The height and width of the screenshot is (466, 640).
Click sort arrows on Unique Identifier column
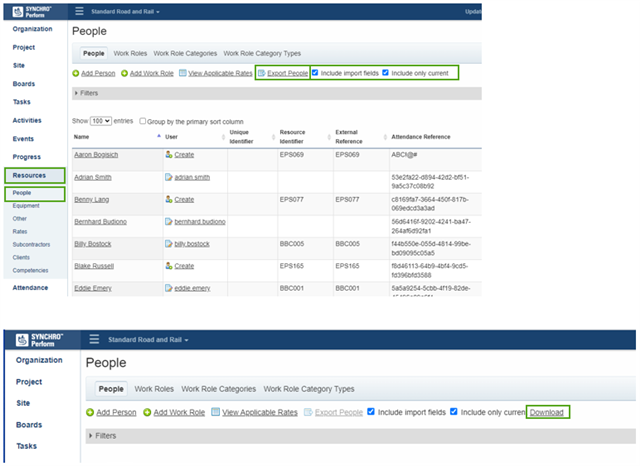click(x=273, y=137)
